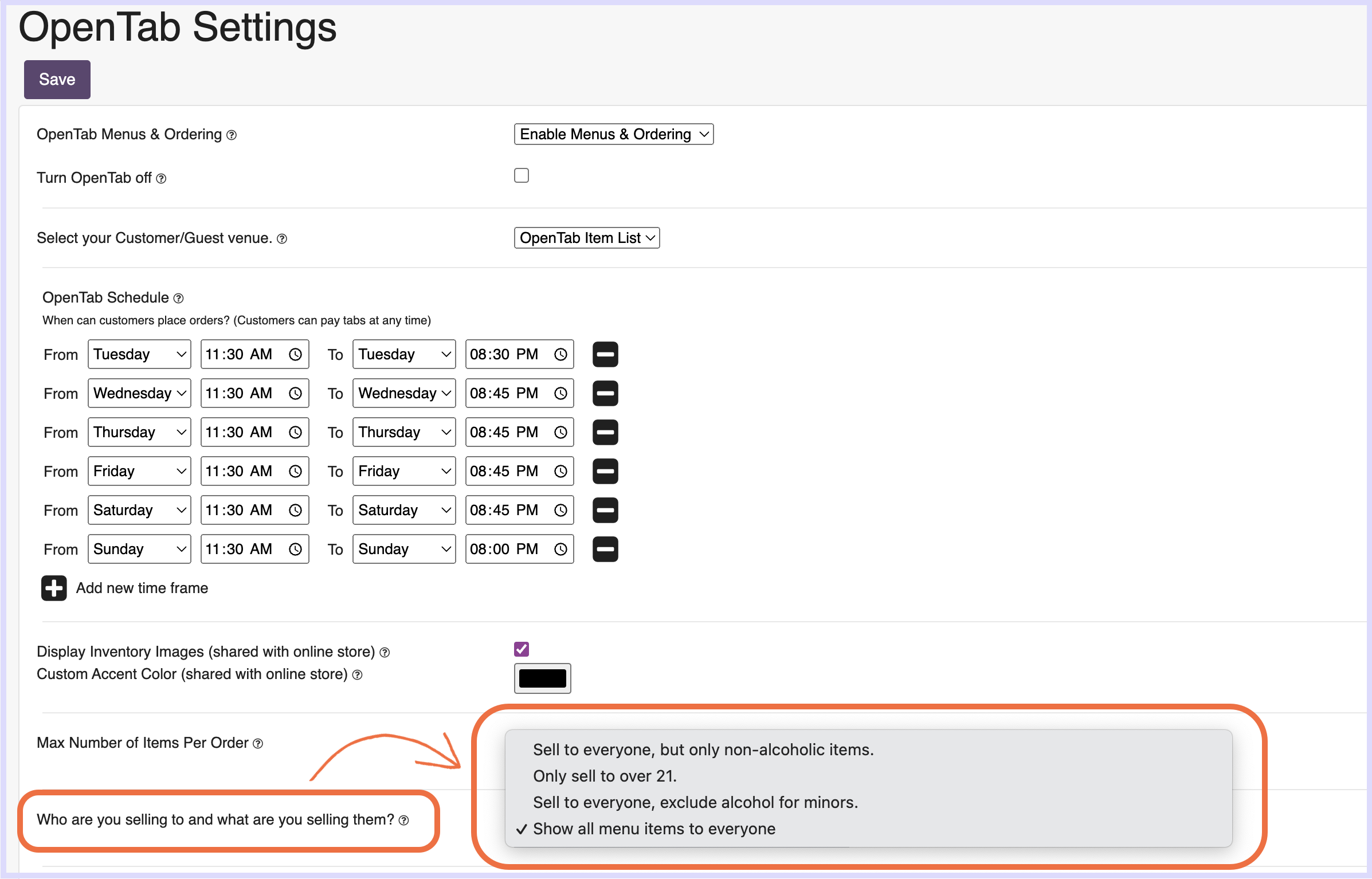The width and height of the screenshot is (1372, 879).
Task: Open clock picker for Saturday end time
Action: pyautogui.click(x=560, y=511)
